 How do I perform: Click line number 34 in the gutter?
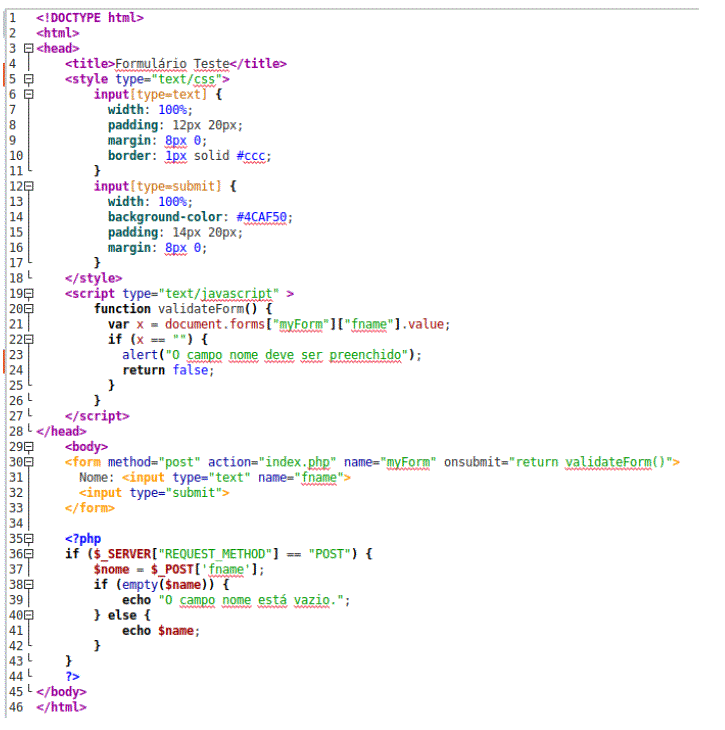pyautogui.click(x=16, y=523)
